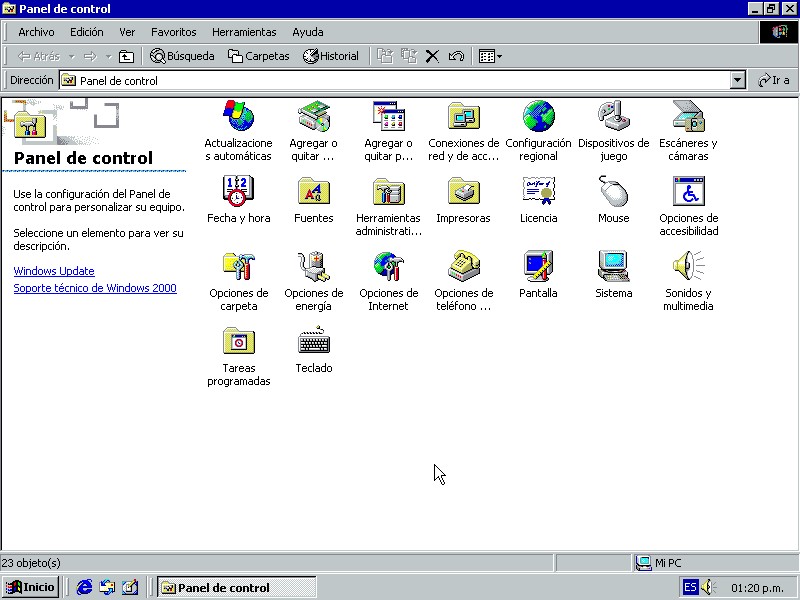The width and height of the screenshot is (800, 600).
Task: Open the Archivo menu
Action: (36, 32)
